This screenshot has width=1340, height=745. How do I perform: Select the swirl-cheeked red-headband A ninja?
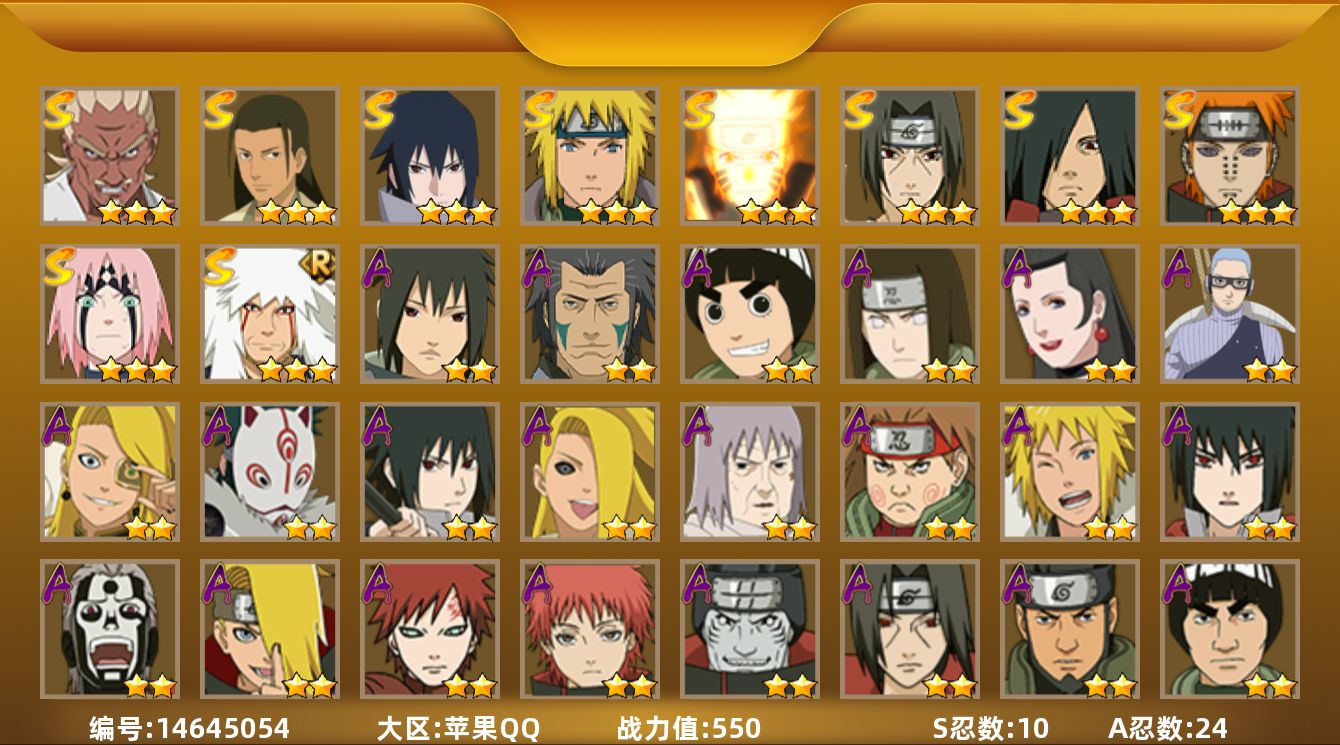[x=910, y=472]
